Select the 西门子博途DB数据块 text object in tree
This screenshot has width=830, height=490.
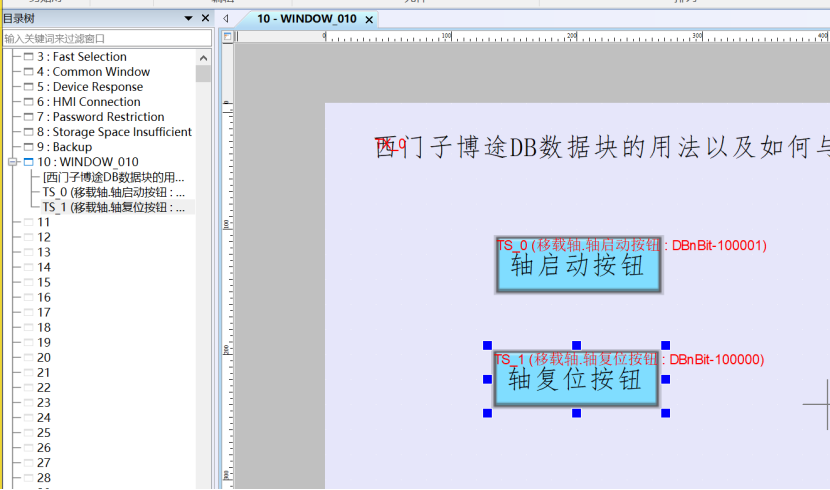[114, 177]
